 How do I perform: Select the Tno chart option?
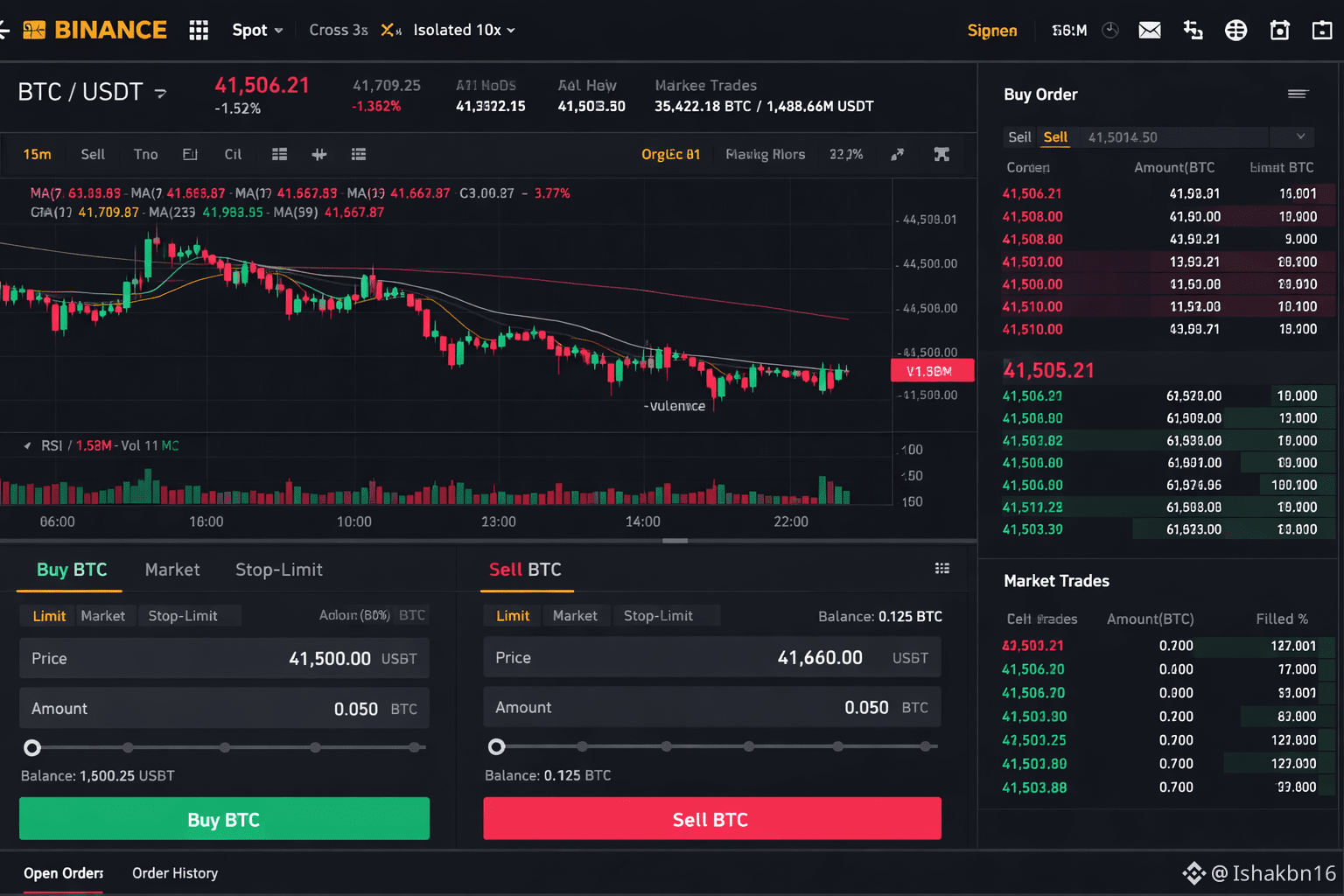tap(145, 155)
